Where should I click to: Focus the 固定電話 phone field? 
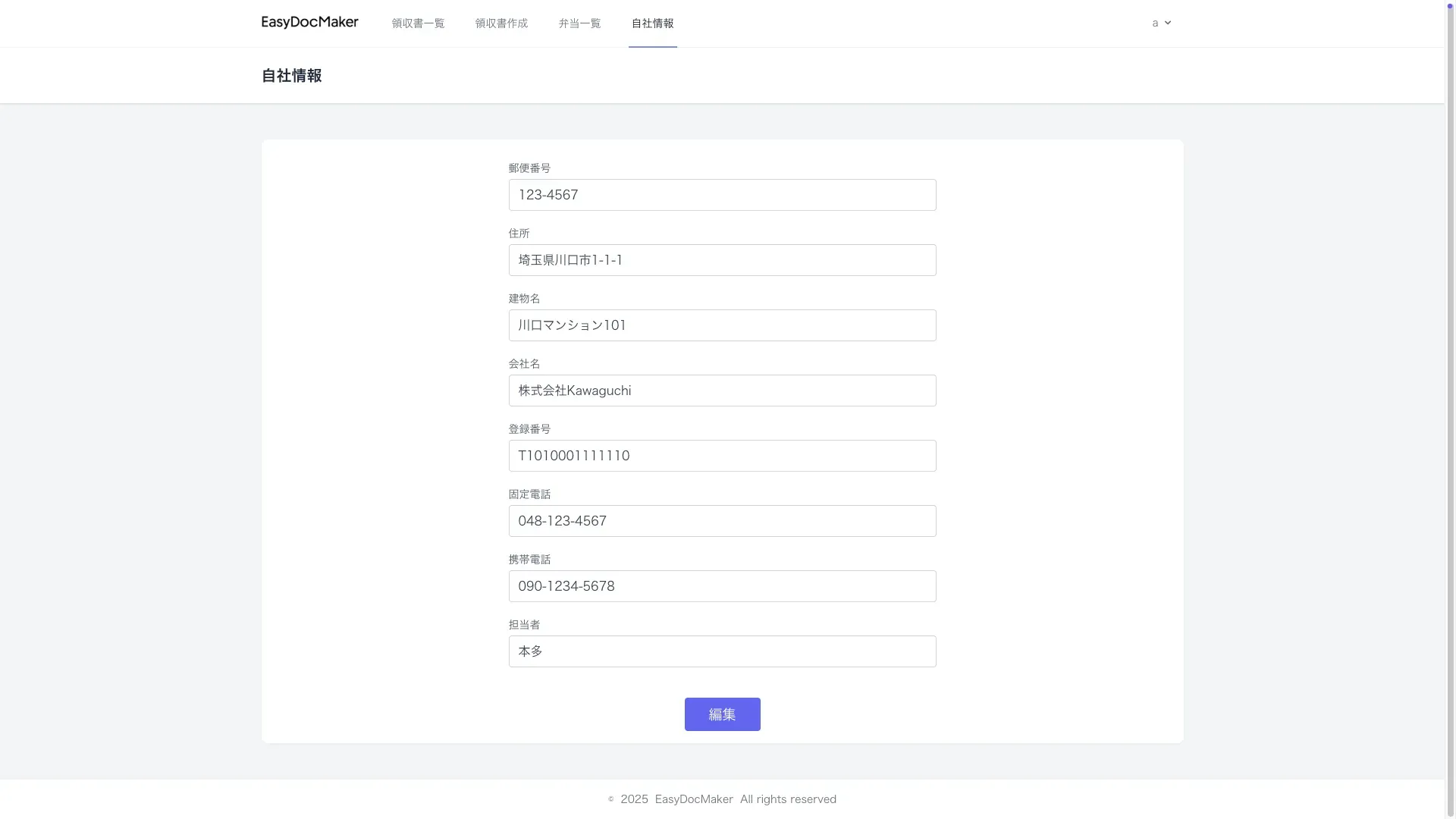pyautogui.click(x=722, y=521)
